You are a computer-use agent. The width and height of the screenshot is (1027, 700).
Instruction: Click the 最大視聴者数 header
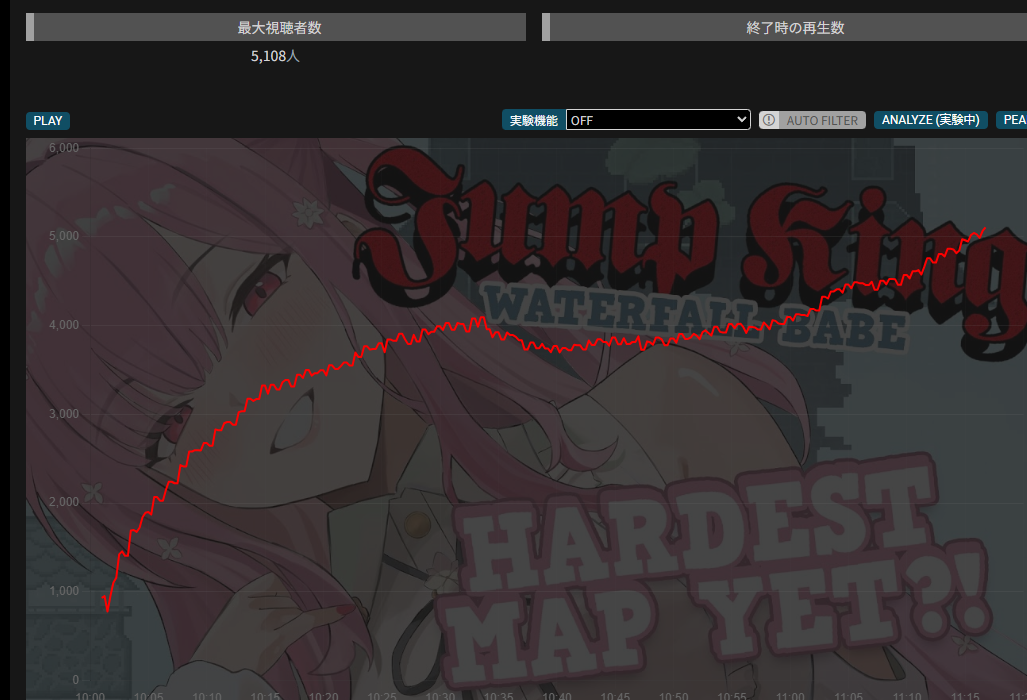276,28
